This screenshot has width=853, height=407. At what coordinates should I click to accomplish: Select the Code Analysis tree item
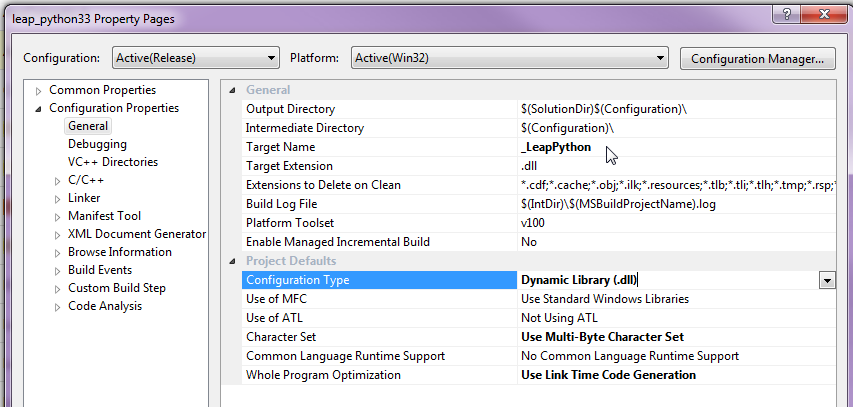(104, 306)
